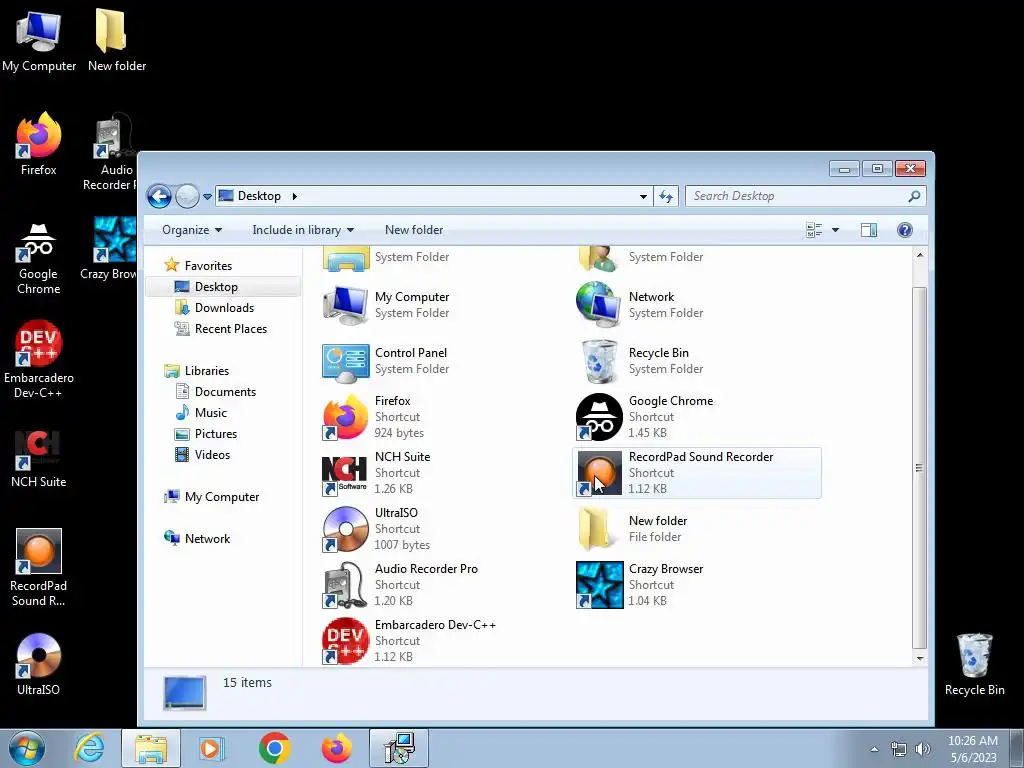Screen dimensions: 1024x768
Task: Select Favorites in the navigation pane
Action: (208, 266)
